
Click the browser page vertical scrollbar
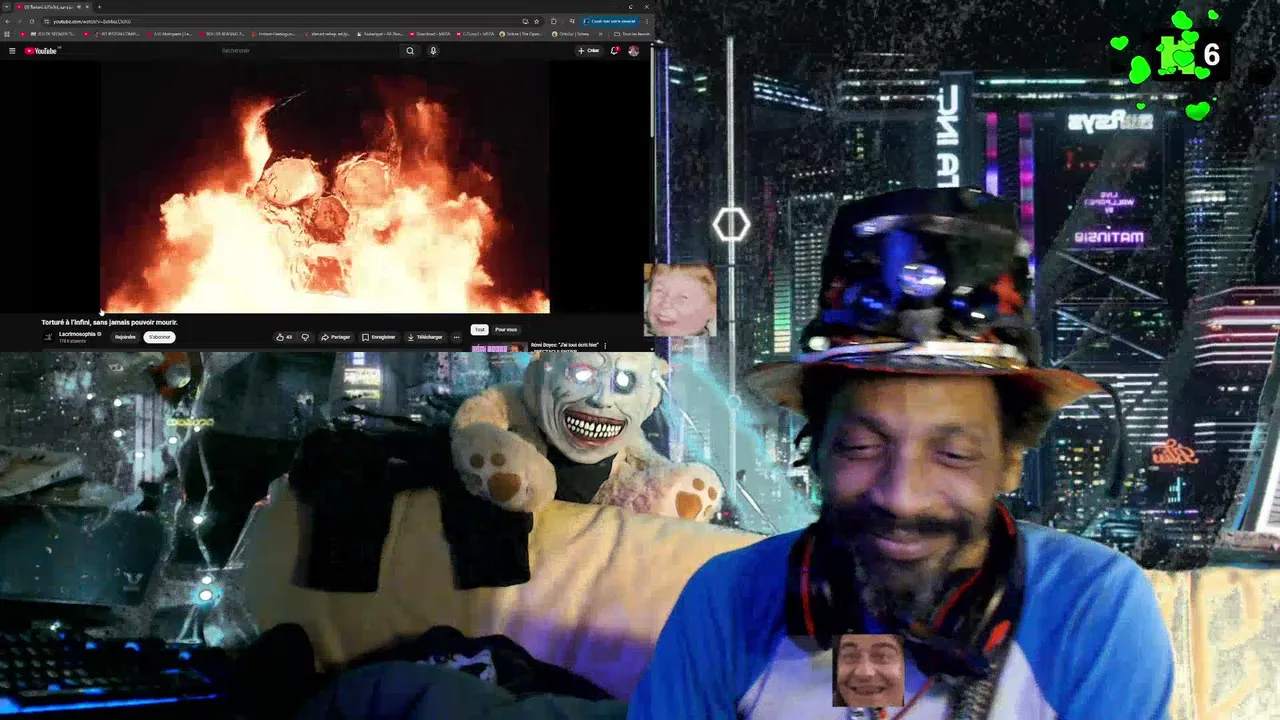654,90
